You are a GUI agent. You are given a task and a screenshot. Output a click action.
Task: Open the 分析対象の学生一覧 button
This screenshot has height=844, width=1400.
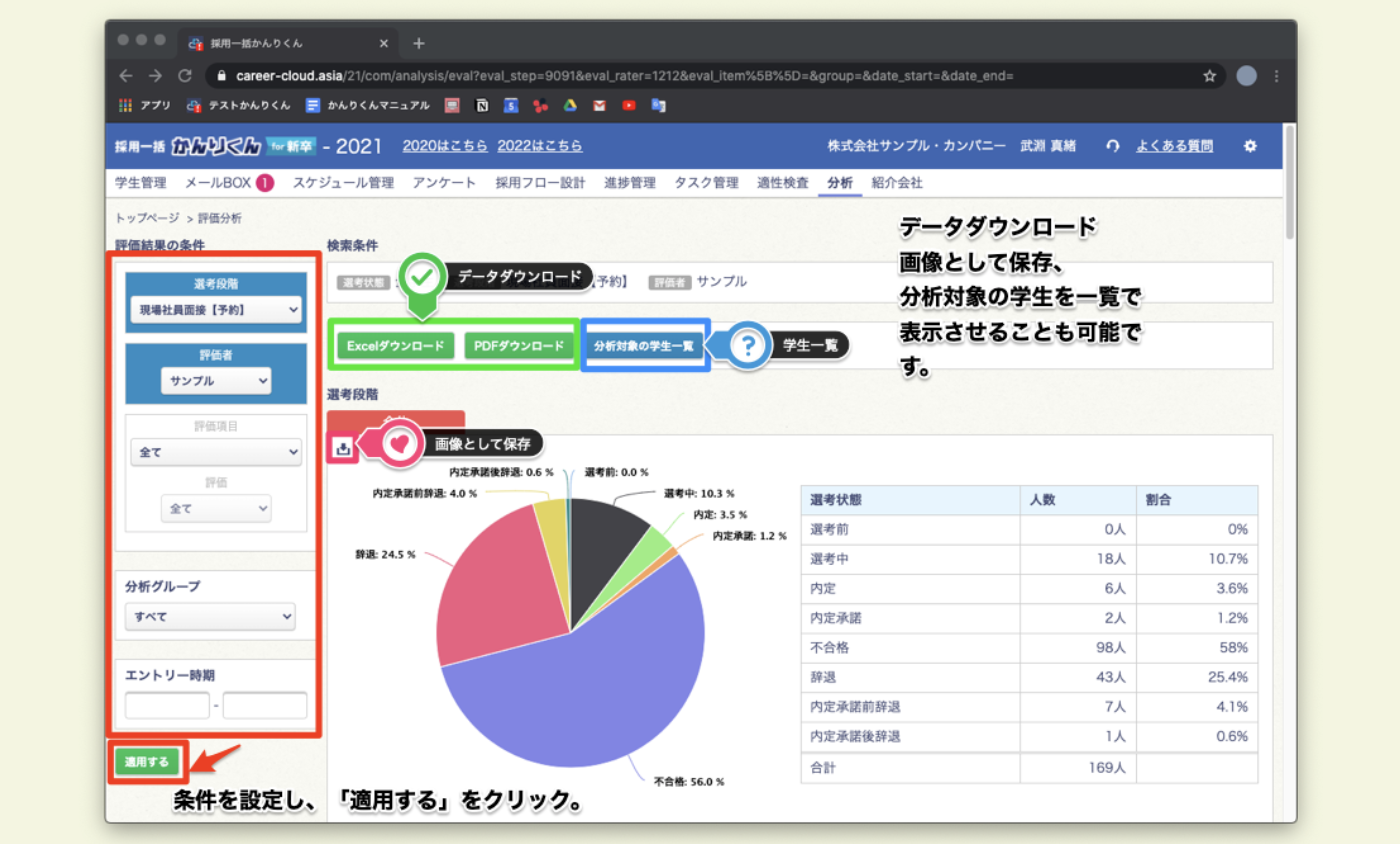click(x=643, y=346)
